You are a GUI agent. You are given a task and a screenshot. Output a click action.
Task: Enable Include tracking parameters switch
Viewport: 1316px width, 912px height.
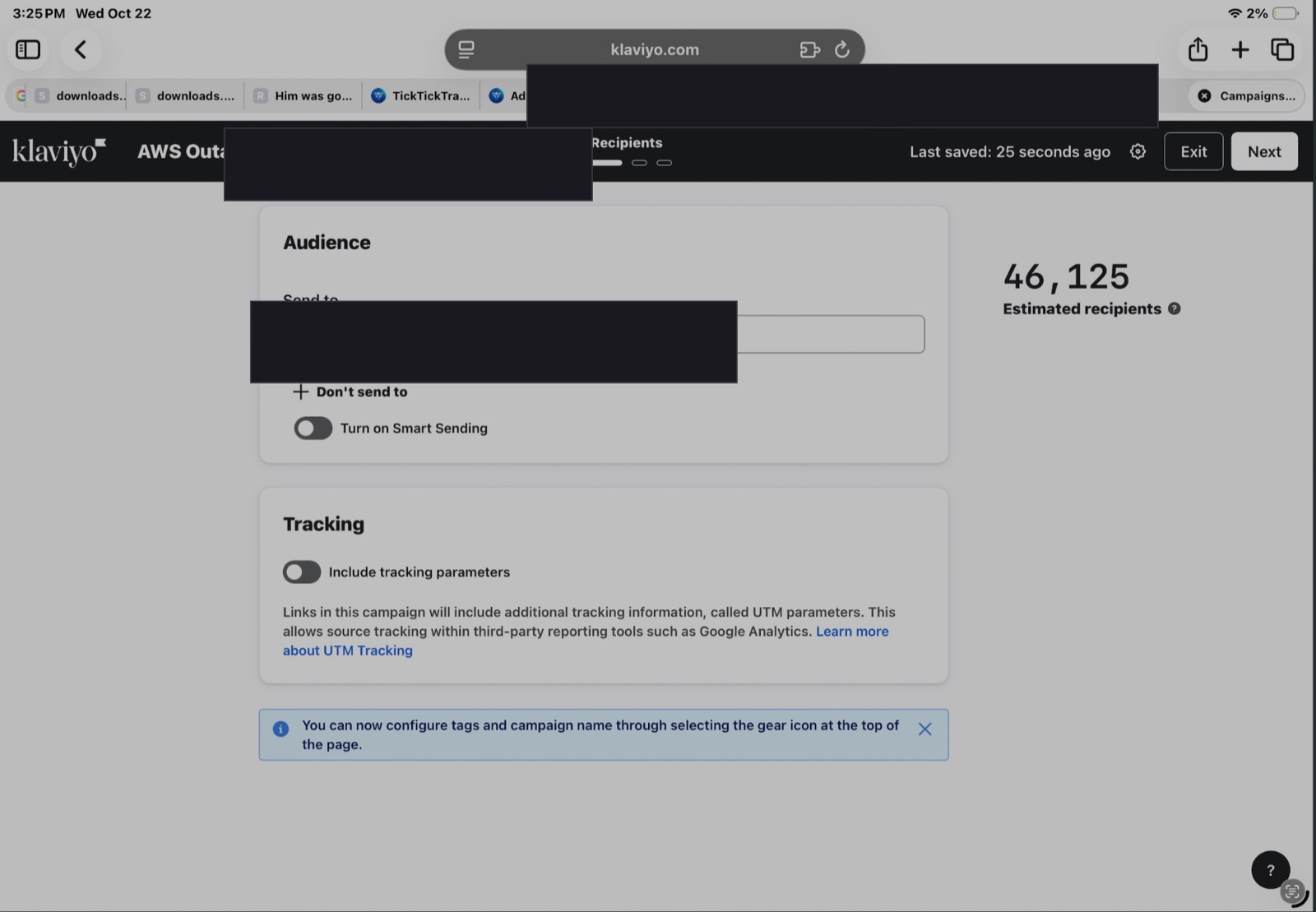[302, 572]
